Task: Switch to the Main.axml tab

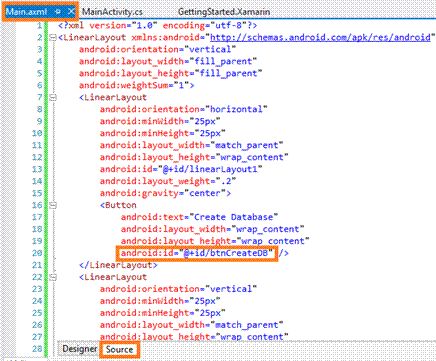Action: pos(27,12)
